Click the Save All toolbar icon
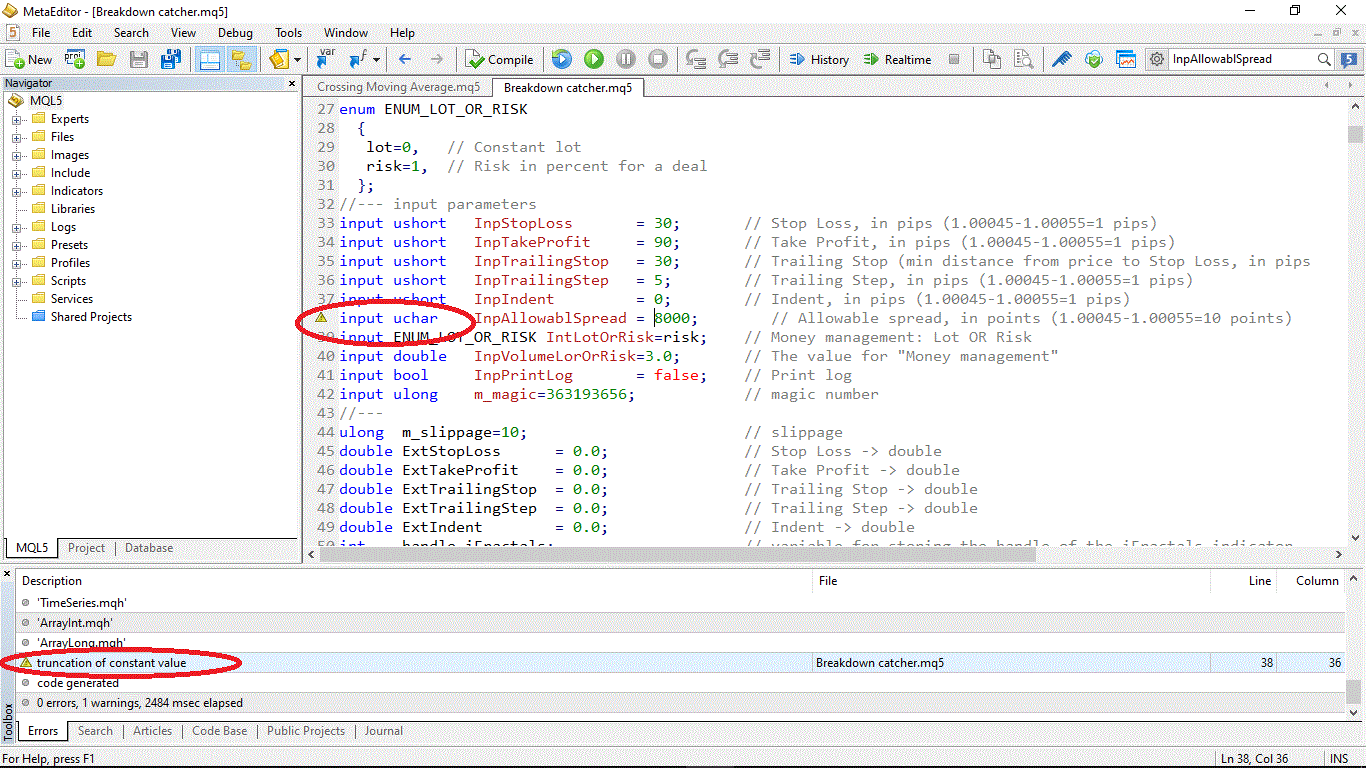The height and width of the screenshot is (768, 1366). point(171,60)
